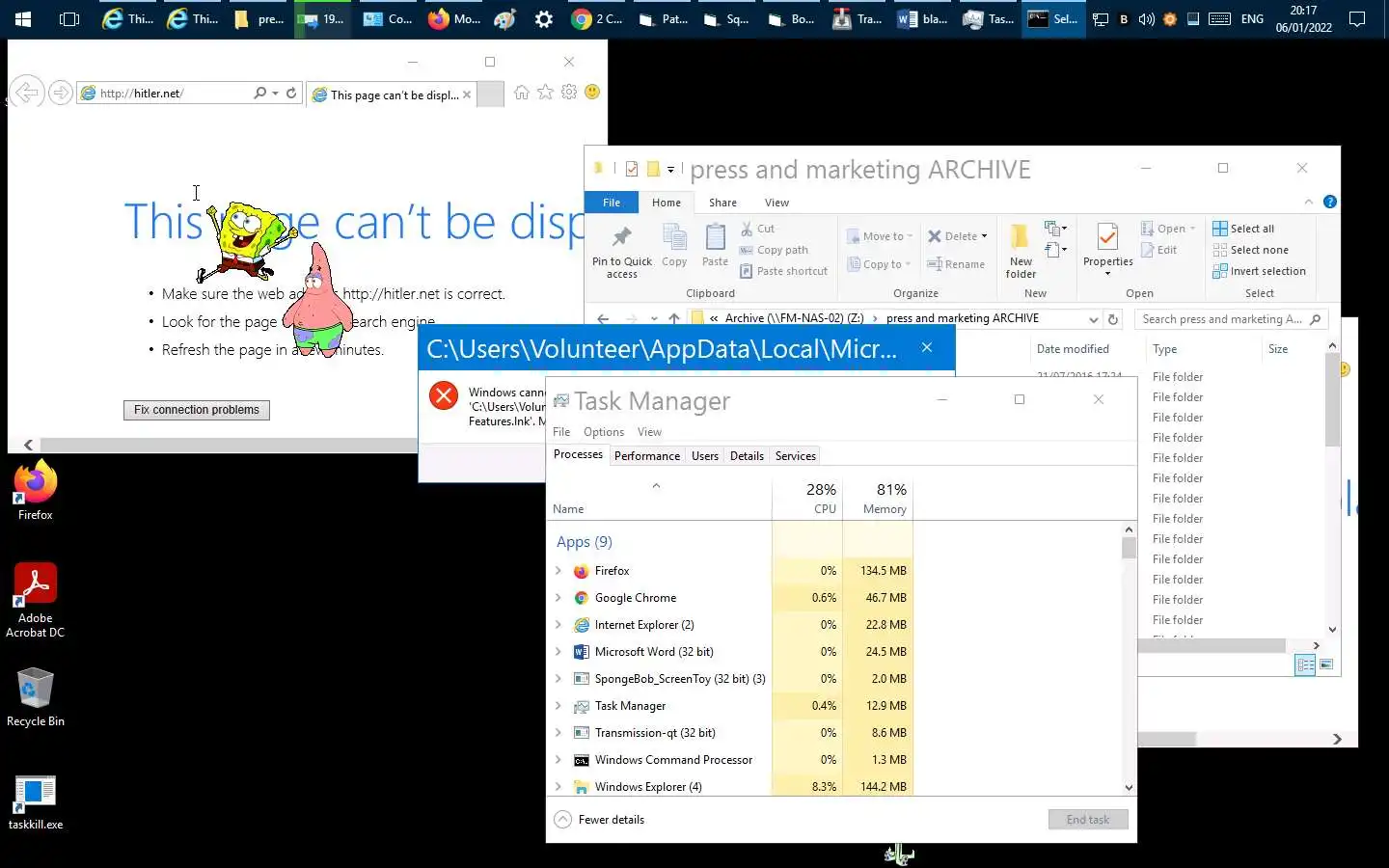Click Fix connection problems button

197,410
